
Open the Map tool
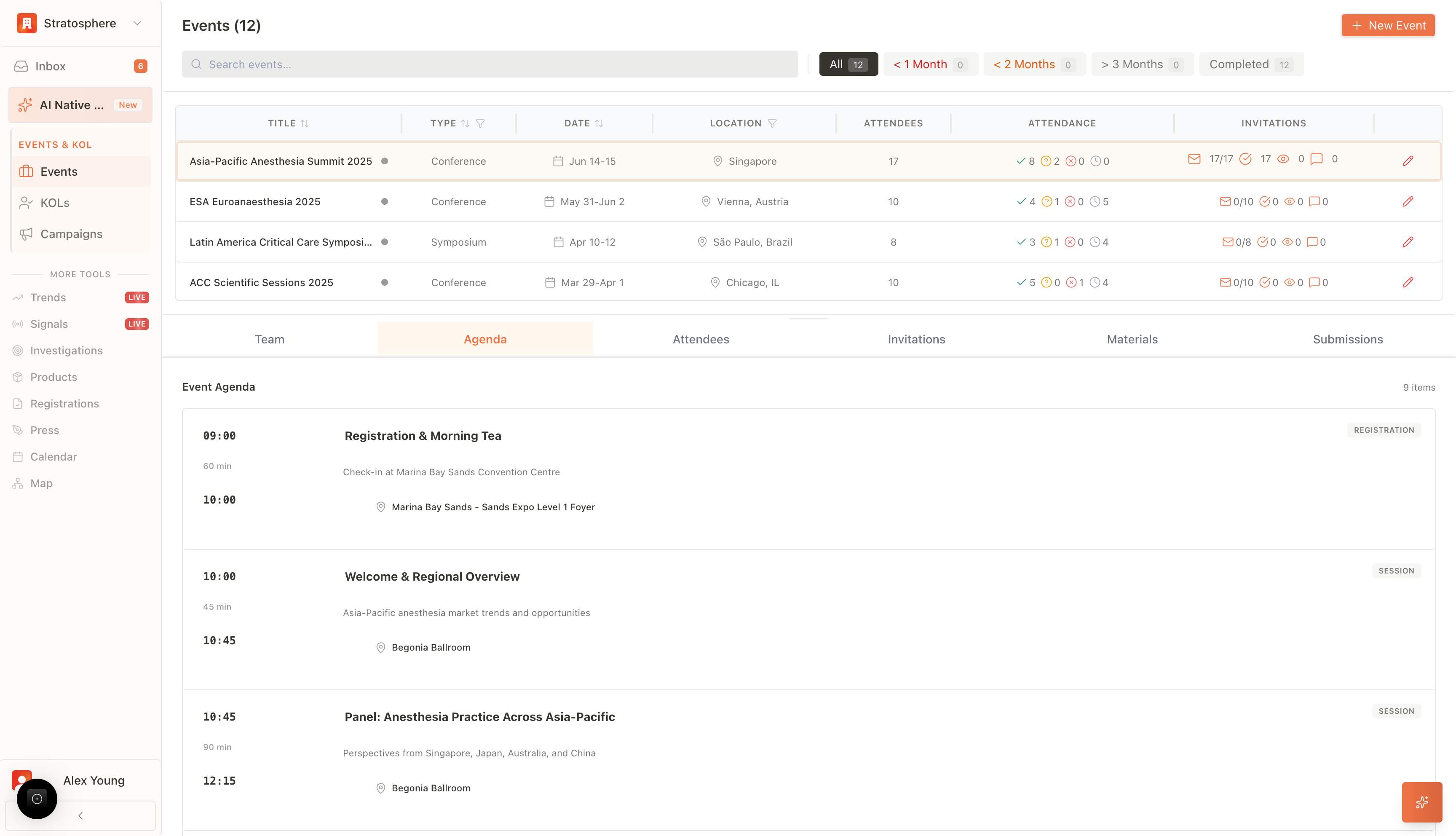(41, 483)
